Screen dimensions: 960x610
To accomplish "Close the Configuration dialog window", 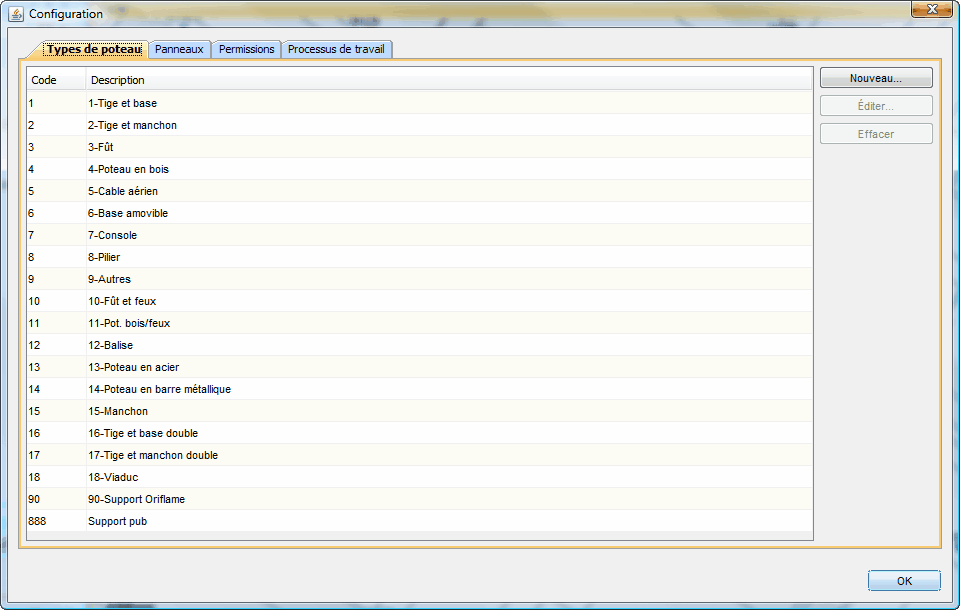I will pos(931,9).
